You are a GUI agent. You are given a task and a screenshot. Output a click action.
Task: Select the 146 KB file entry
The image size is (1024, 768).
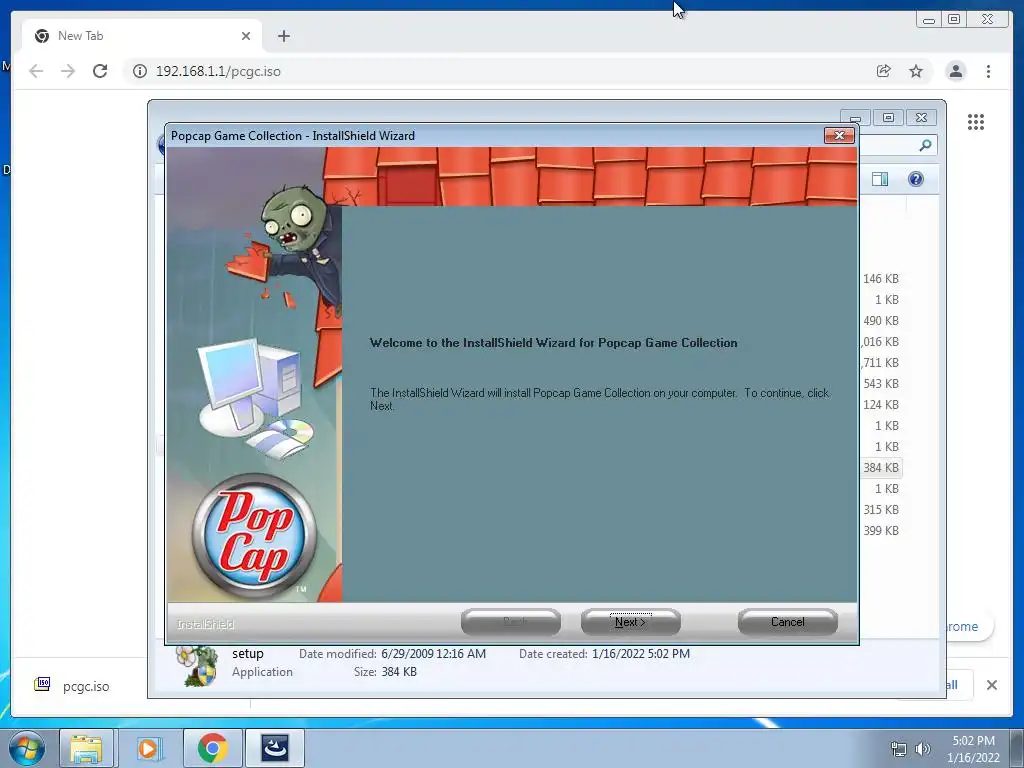coord(881,279)
